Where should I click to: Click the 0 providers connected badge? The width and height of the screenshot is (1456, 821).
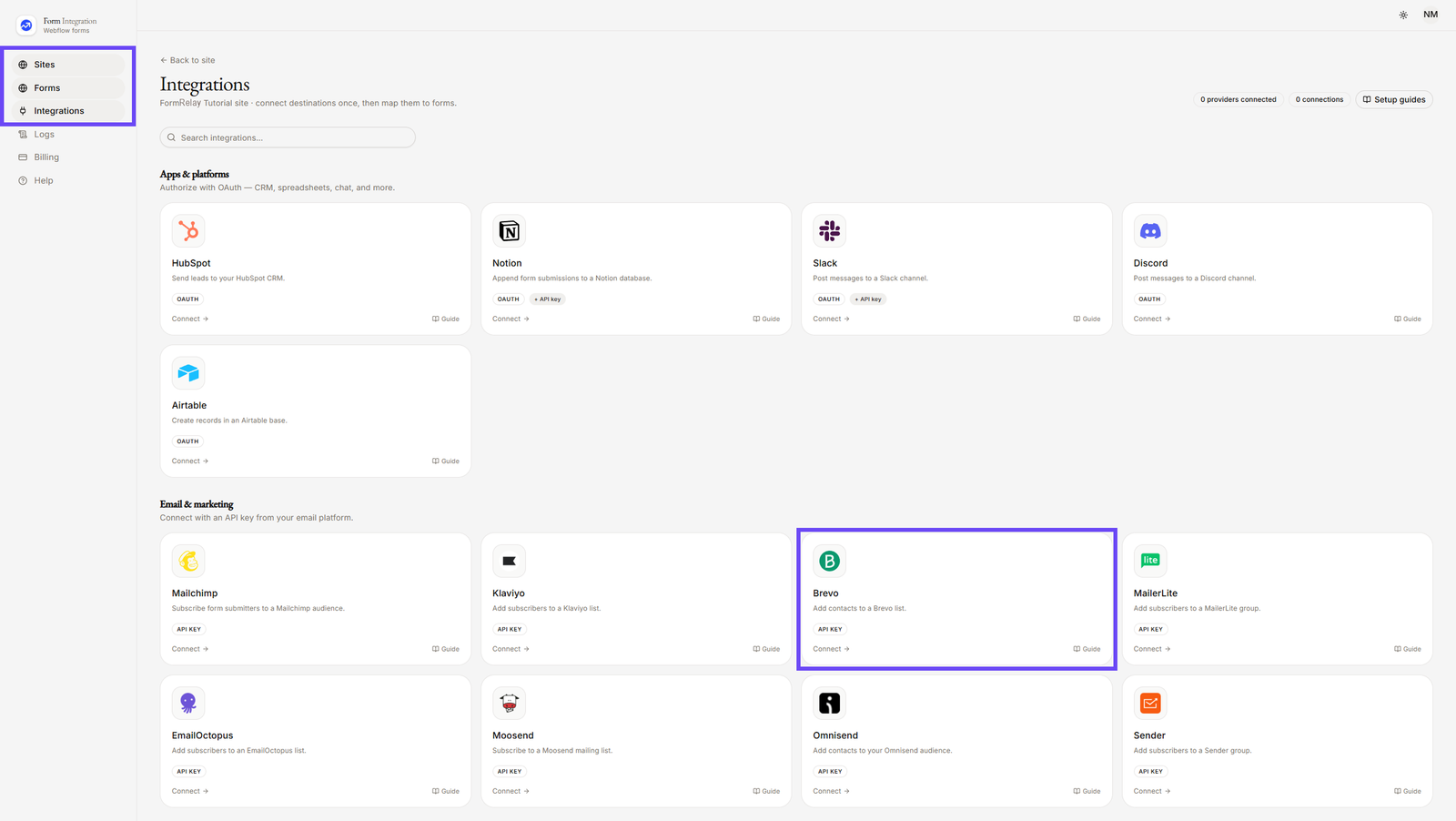click(1239, 99)
